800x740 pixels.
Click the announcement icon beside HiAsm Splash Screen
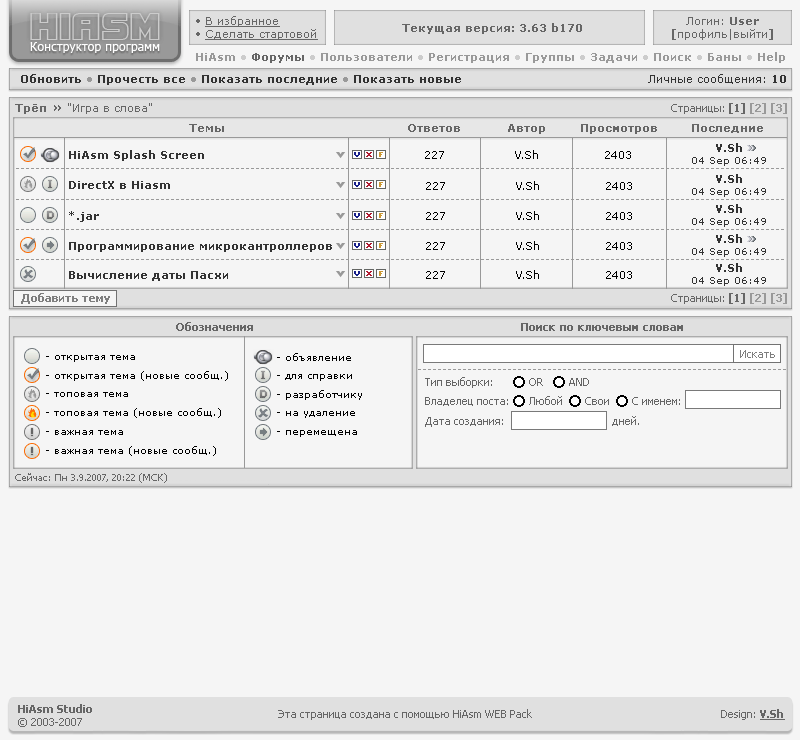coord(50,155)
